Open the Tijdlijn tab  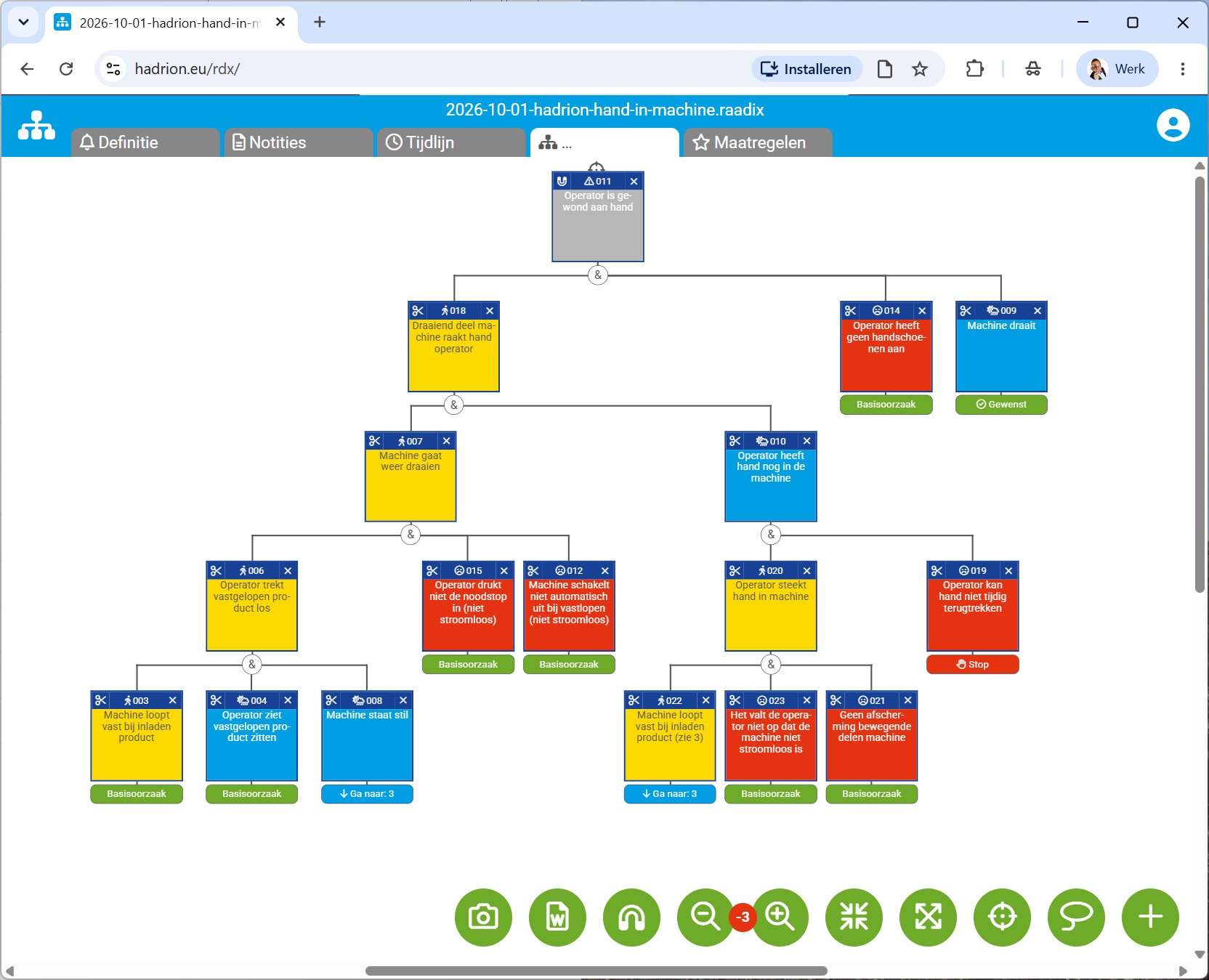click(x=451, y=142)
